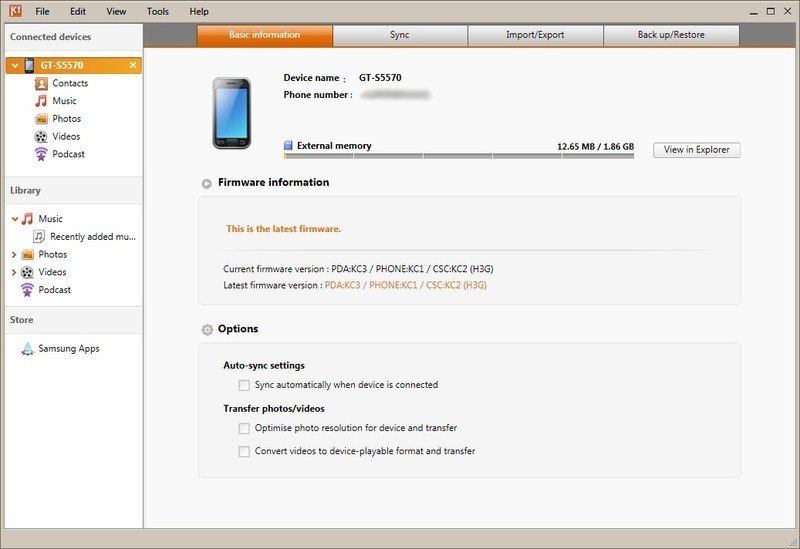Open the Samsung Apps store icon
This screenshot has height=549, width=800.
(x=27, y=349)
